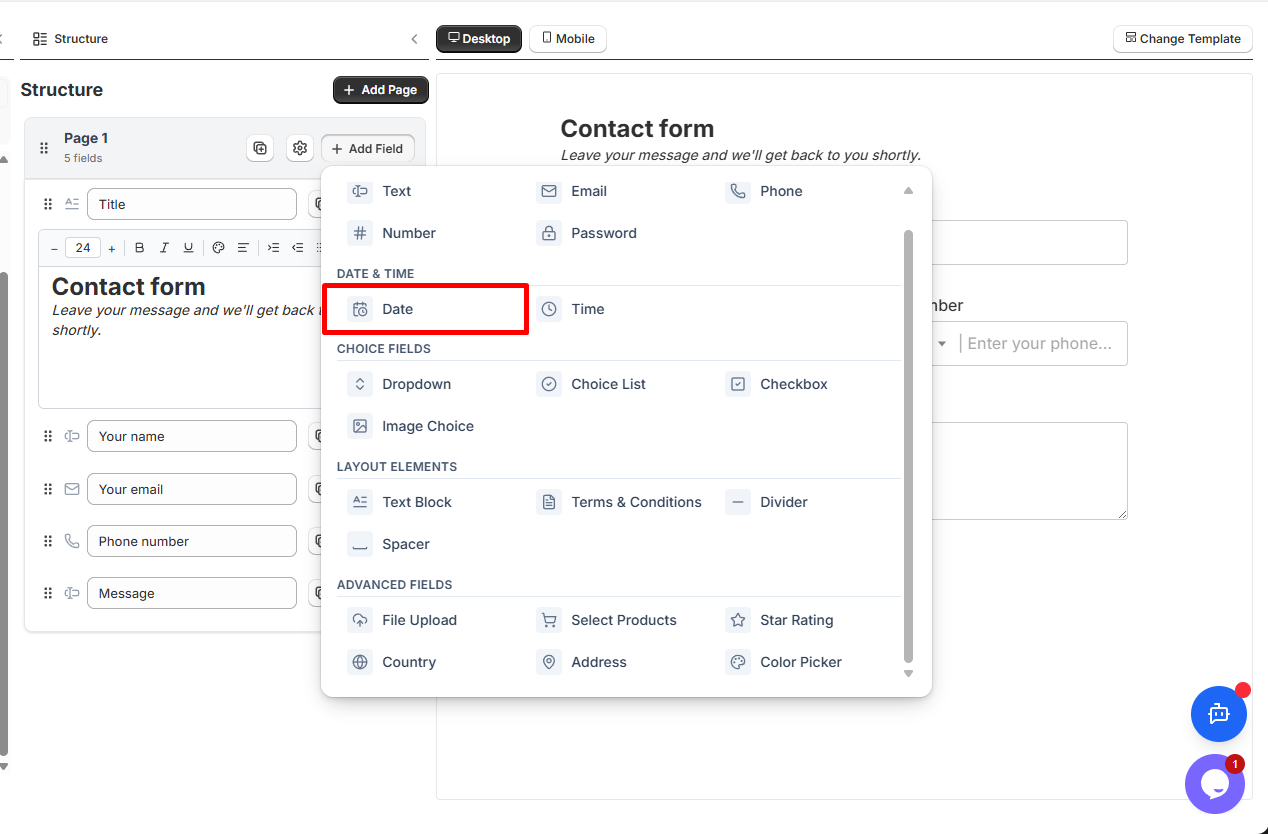Increase font size with plus button

111,248
